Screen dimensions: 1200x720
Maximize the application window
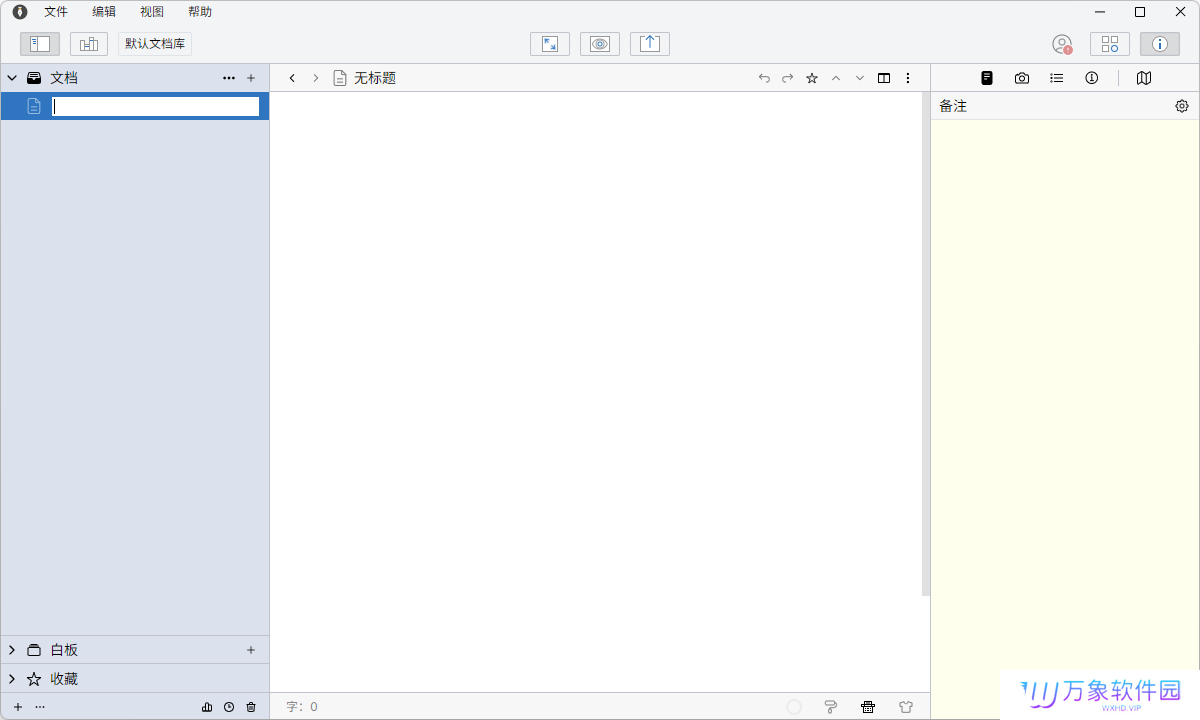(x=1140, y=12)
